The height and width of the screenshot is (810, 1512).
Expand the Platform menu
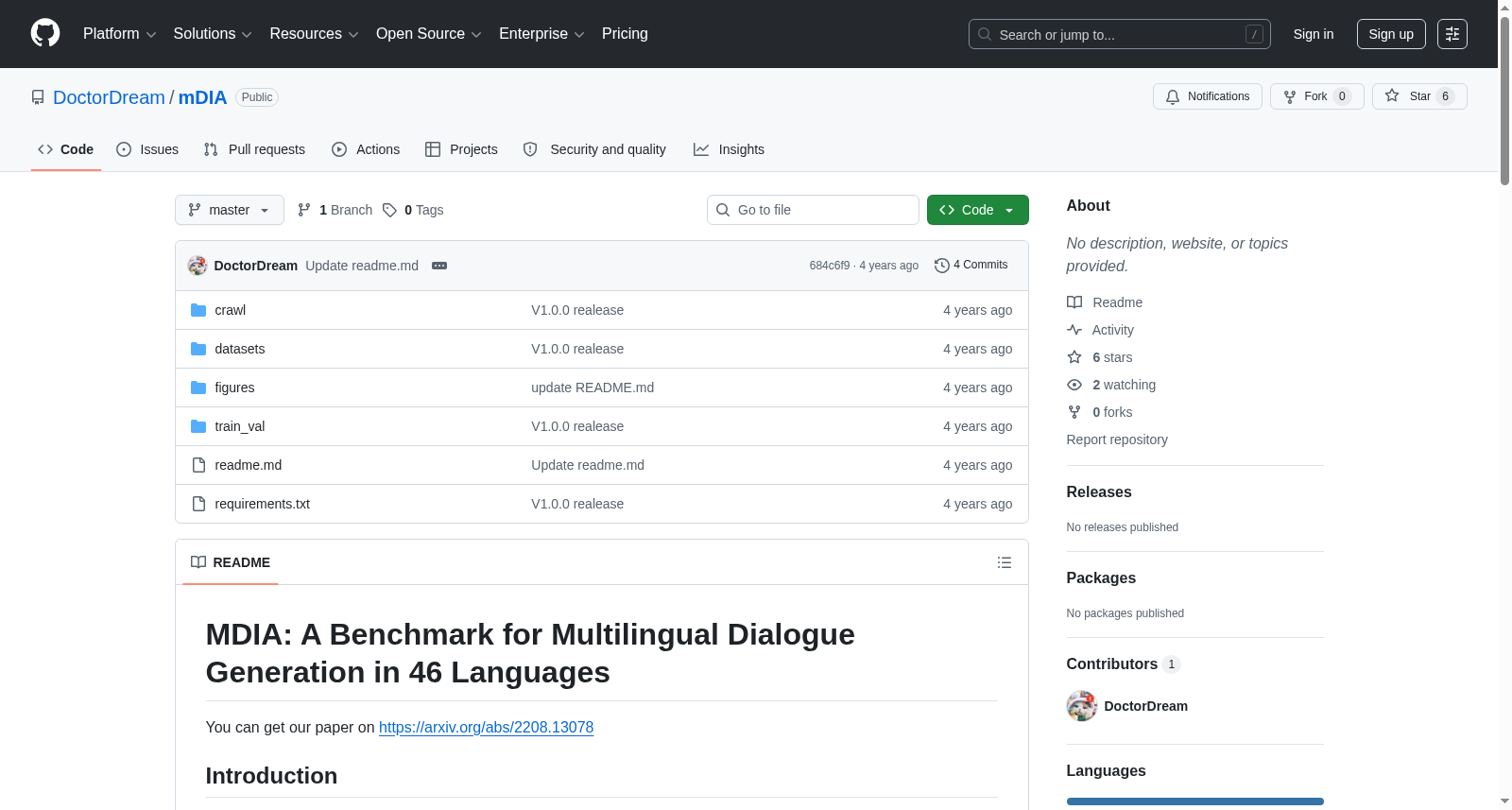(120, 34)
